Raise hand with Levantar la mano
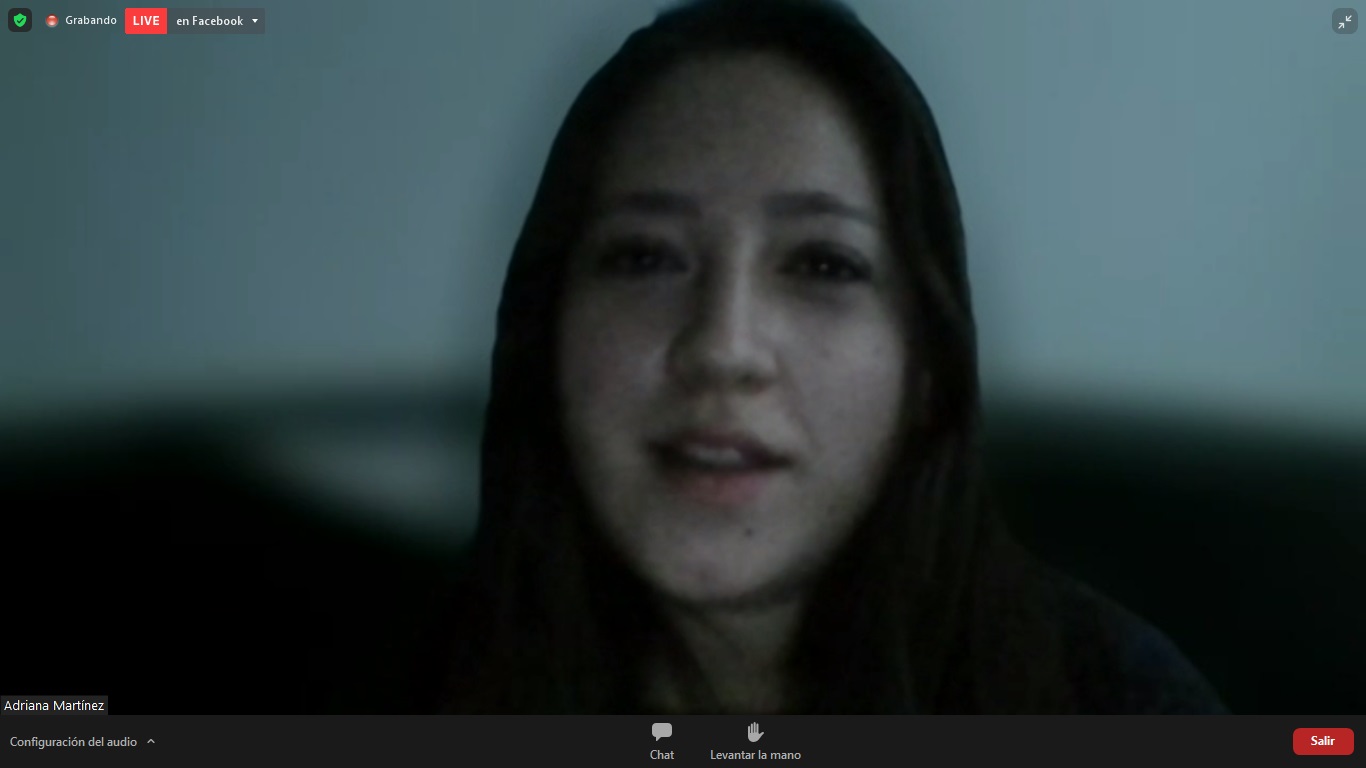 (x=755, y=741)
